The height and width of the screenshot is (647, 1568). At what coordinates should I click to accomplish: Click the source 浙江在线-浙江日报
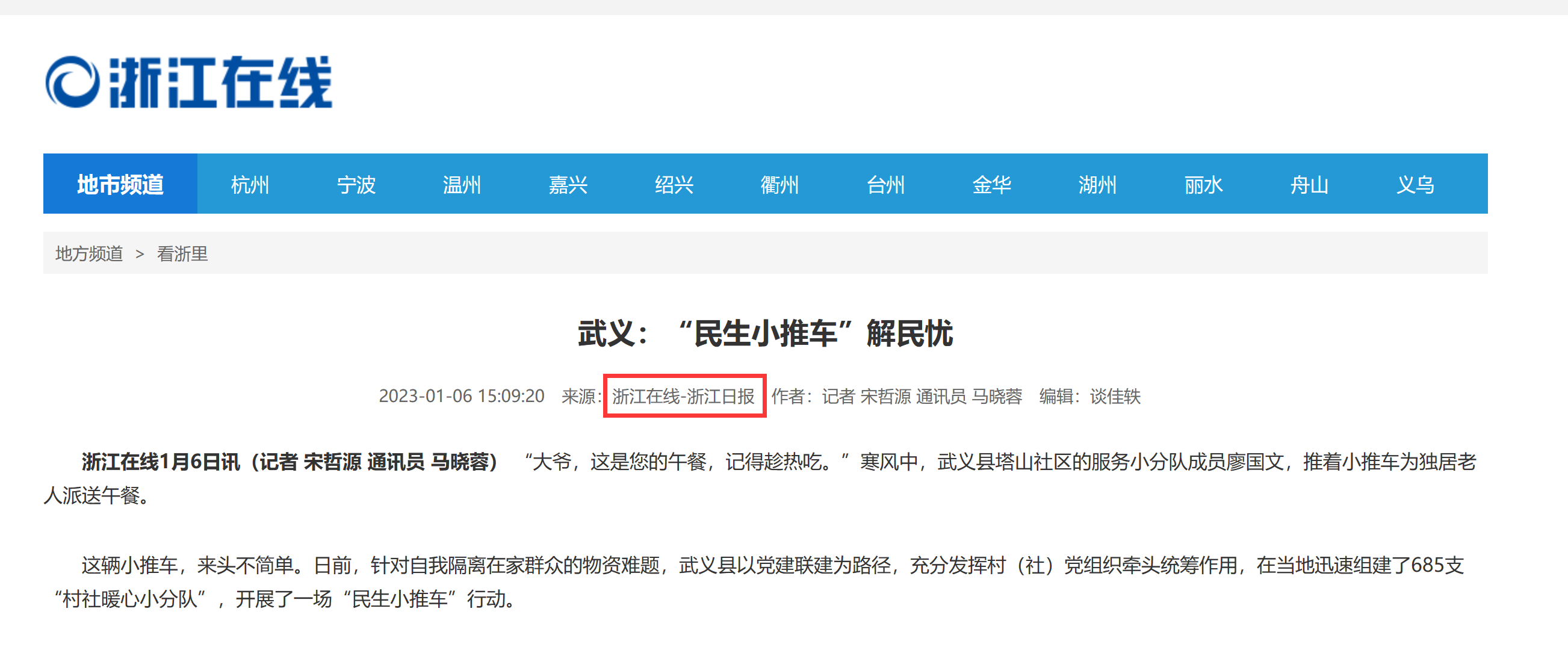(684, 396)
